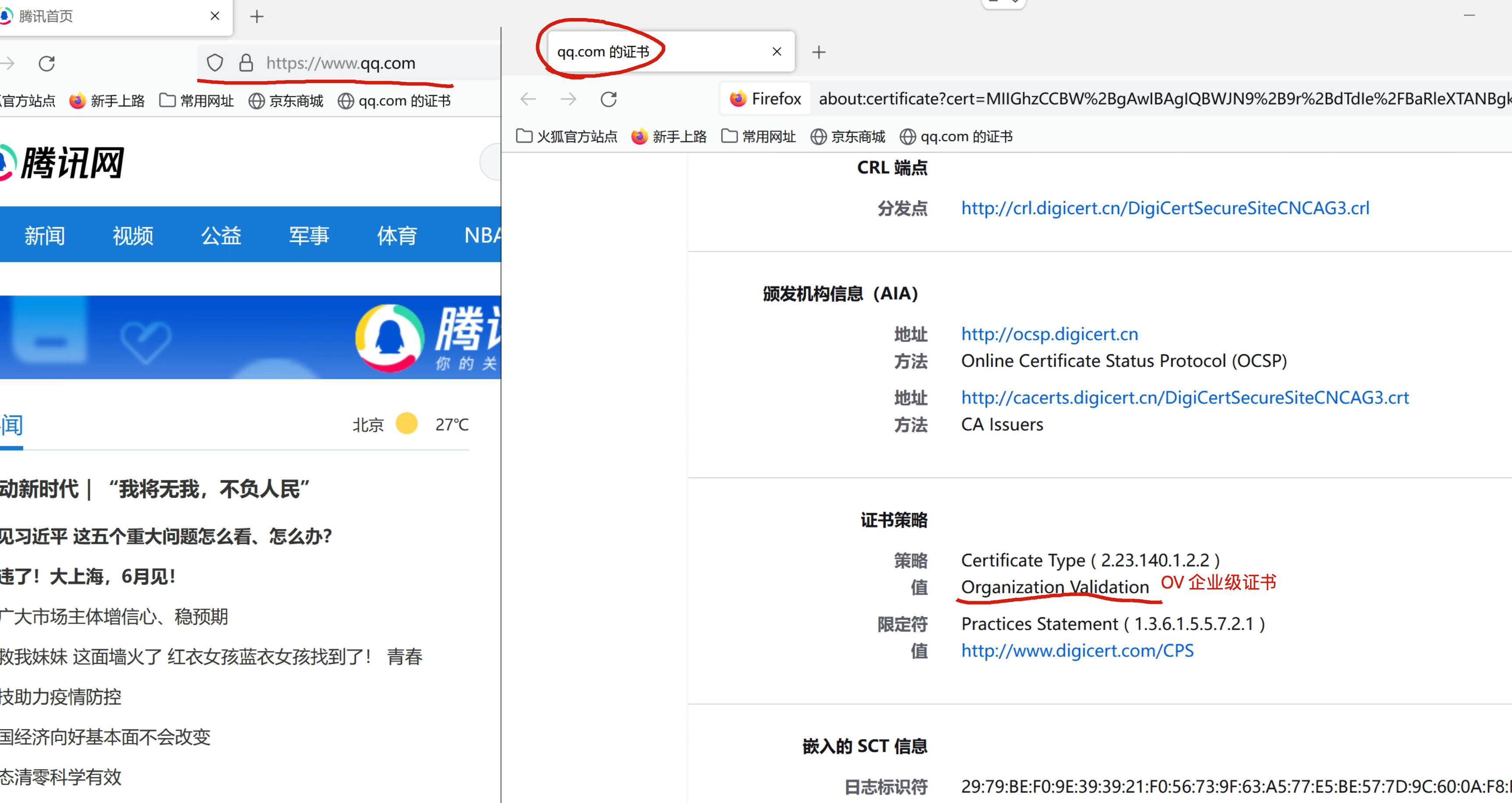The height and width of the screenshot is (803, 1512).
Task: Open the CRL distribution point link
Action: pyautogui.click(x=1165, y=208)
